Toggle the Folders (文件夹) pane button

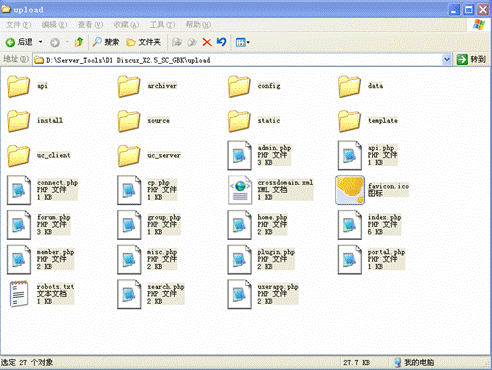point(144,42)
